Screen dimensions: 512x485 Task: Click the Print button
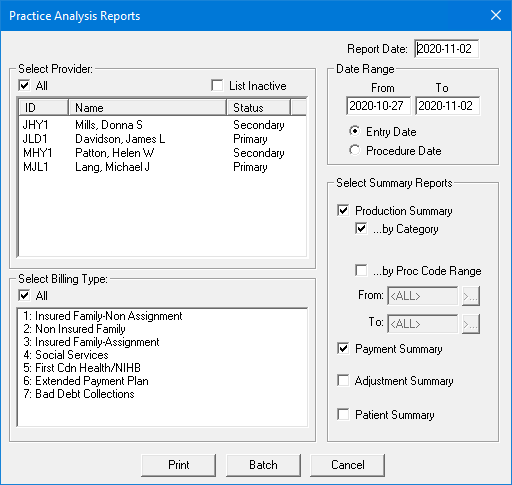pos(178,465)
